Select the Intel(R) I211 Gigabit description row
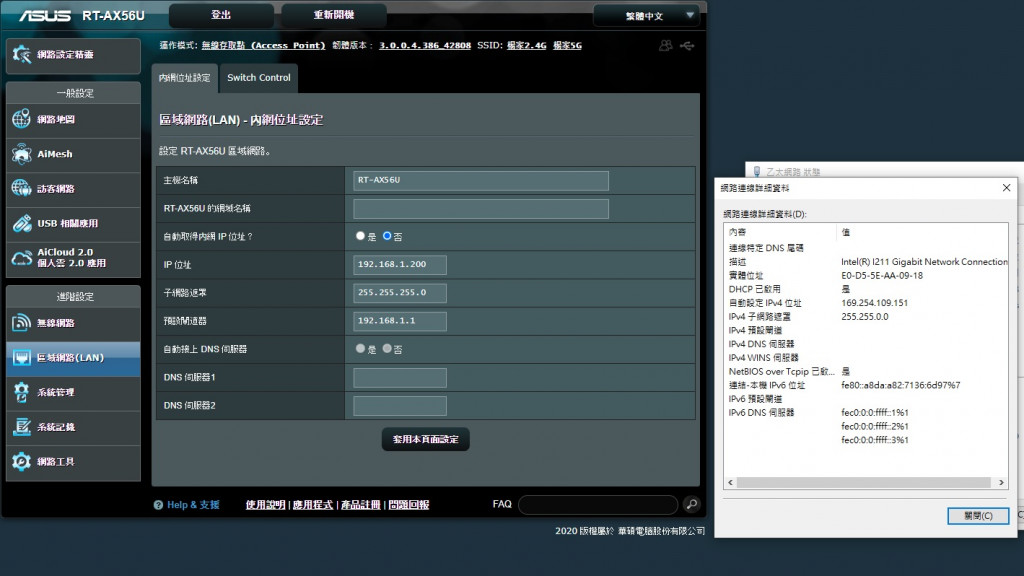The width and height of the screenshot is (1024, 576). [866, 262]
